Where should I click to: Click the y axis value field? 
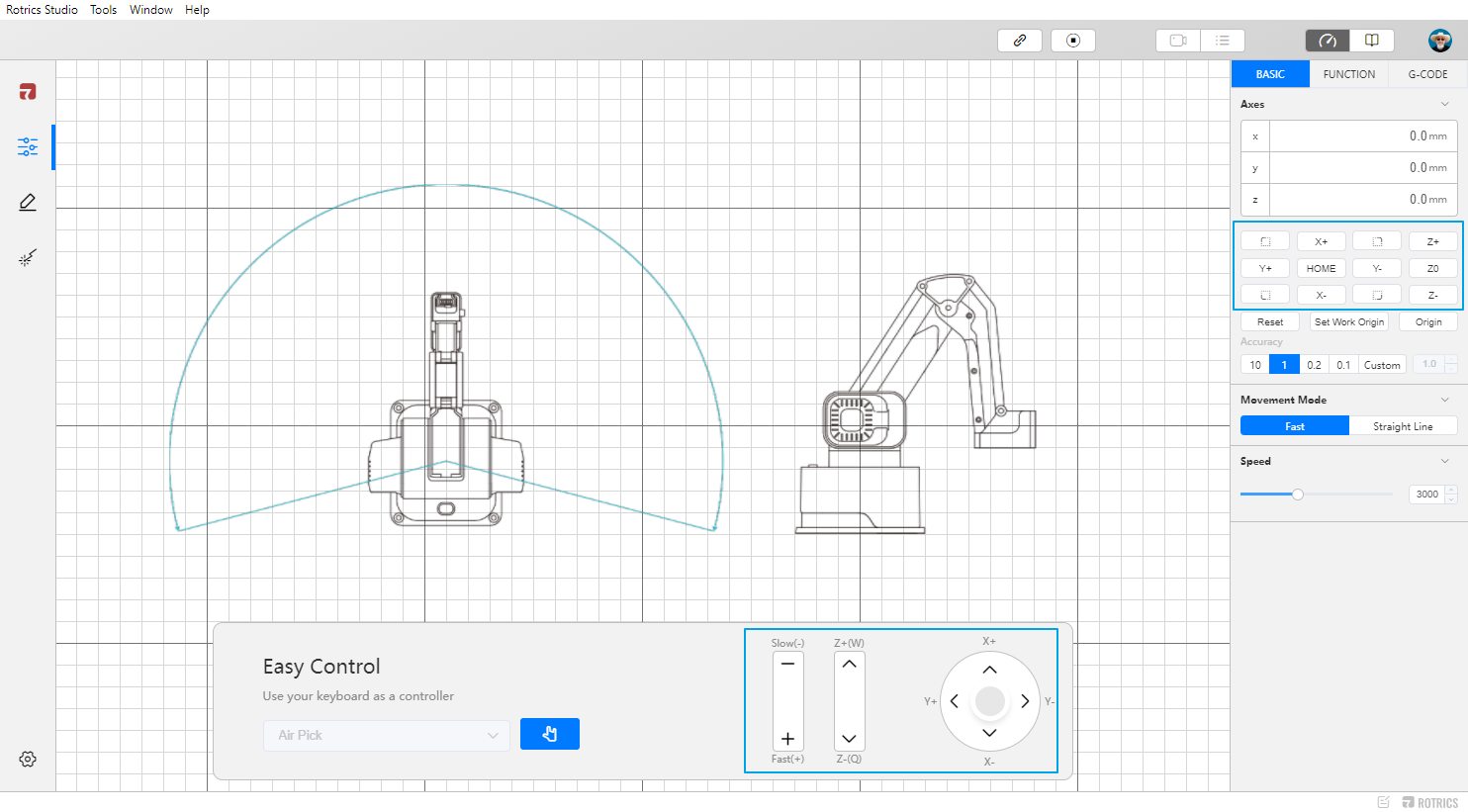pyautogui.click(x=1363, y=168)
